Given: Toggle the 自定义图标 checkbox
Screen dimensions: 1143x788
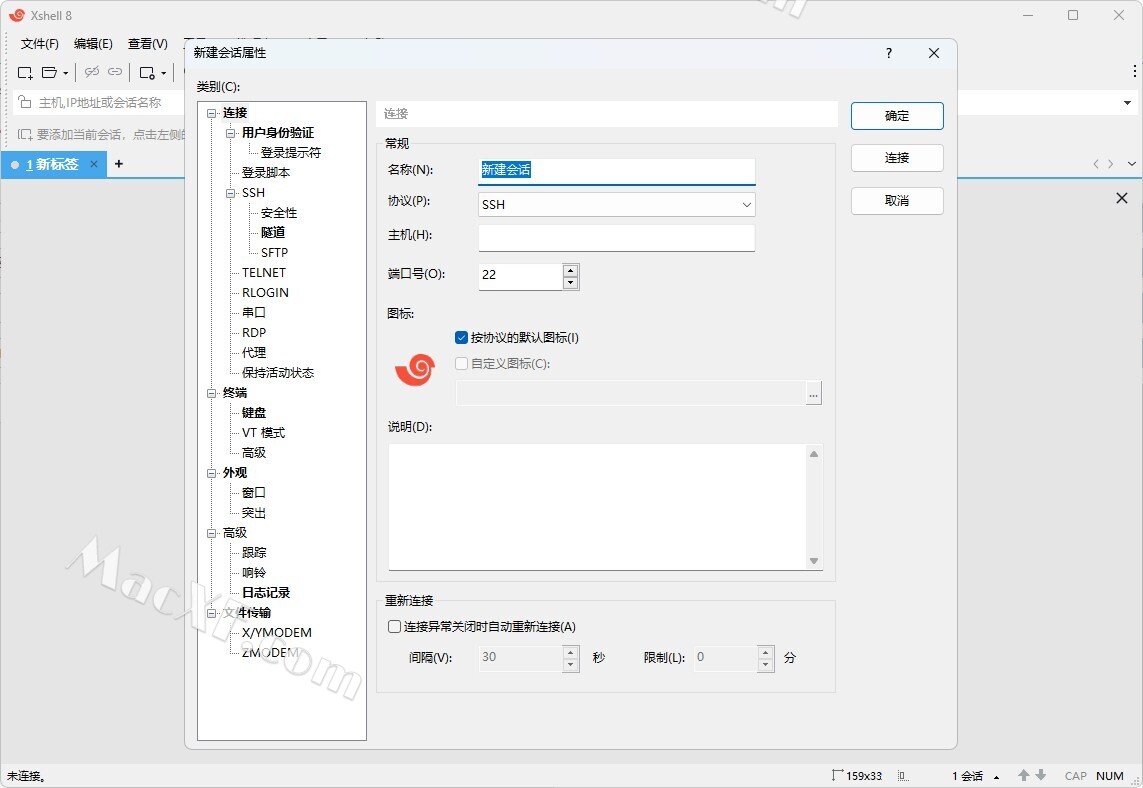Looking at the screenshot, I should click(x=461, y=363).
